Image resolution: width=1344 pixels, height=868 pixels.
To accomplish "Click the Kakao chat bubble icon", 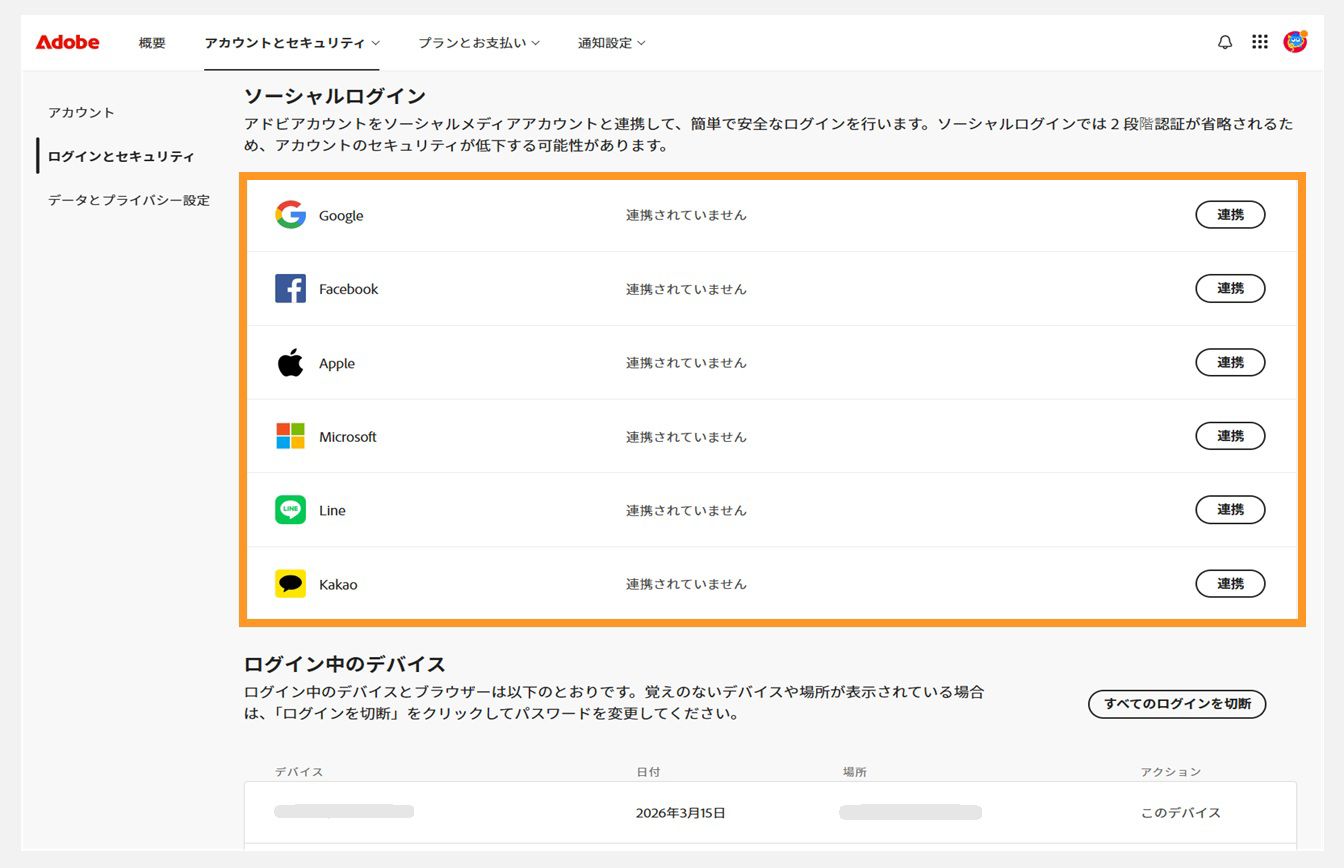I will (x=289, y=583).
